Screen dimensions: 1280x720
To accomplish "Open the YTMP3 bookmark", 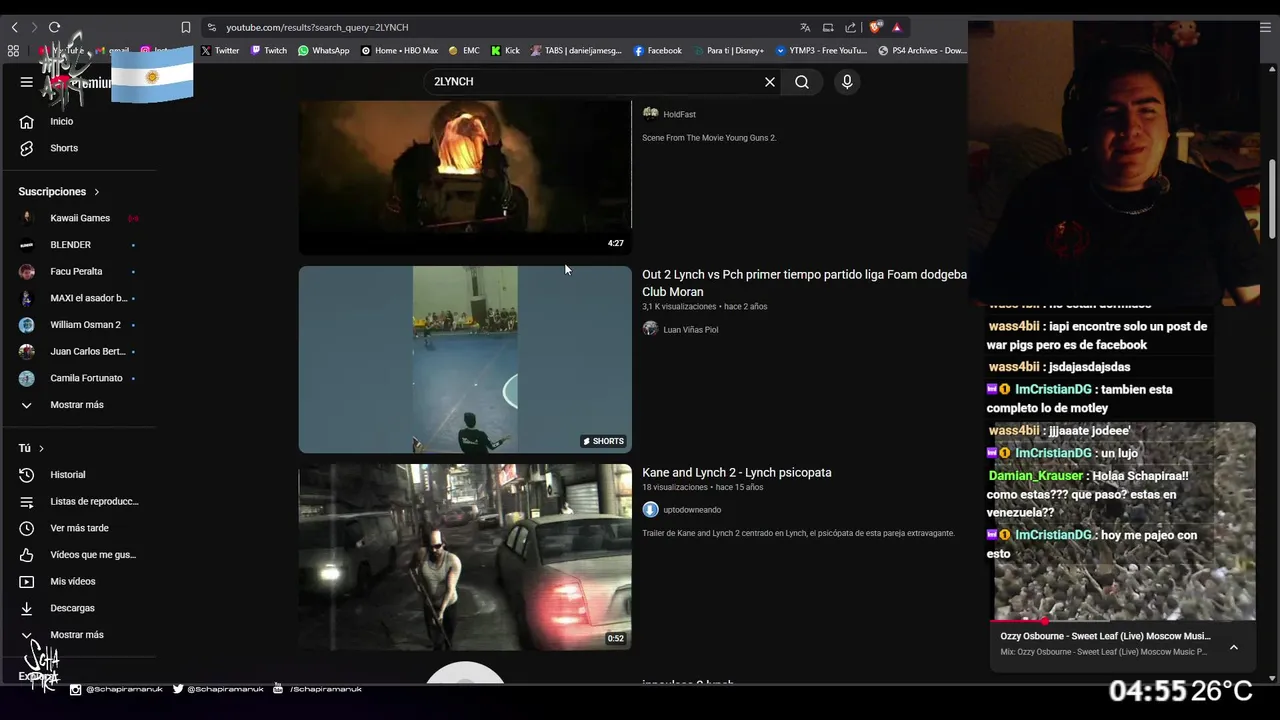I will click(x=821, y=50).
